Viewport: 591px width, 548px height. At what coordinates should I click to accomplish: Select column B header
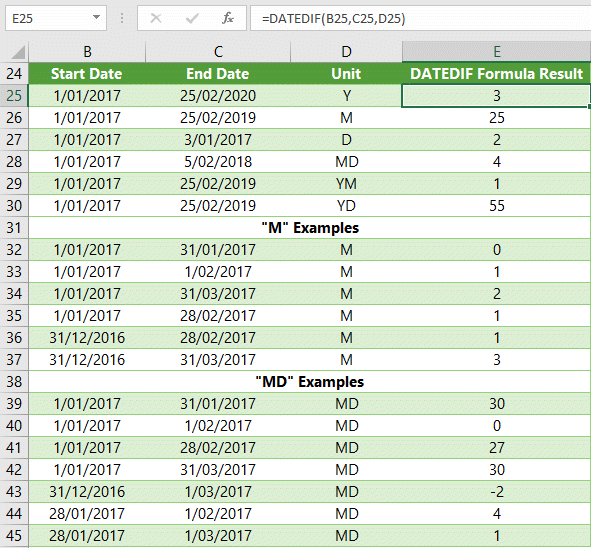(x=87, y=52)
